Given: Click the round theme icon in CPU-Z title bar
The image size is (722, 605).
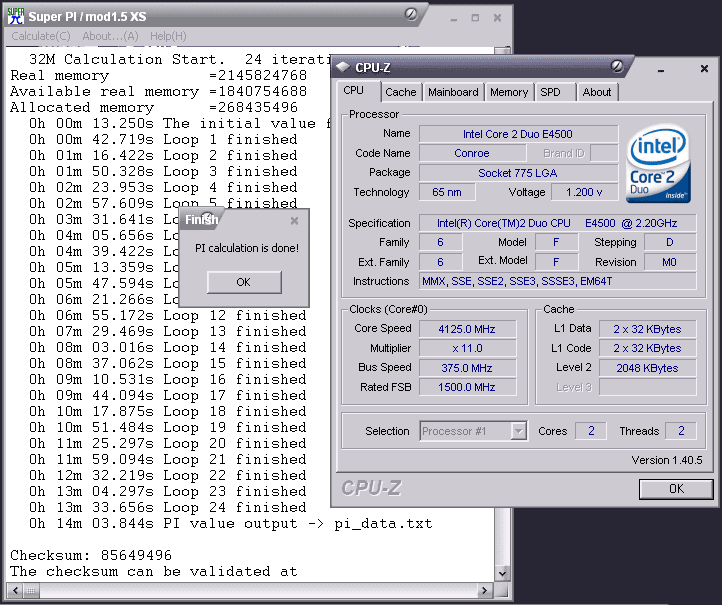Looking at the screenshot, I should click(617, 66).
